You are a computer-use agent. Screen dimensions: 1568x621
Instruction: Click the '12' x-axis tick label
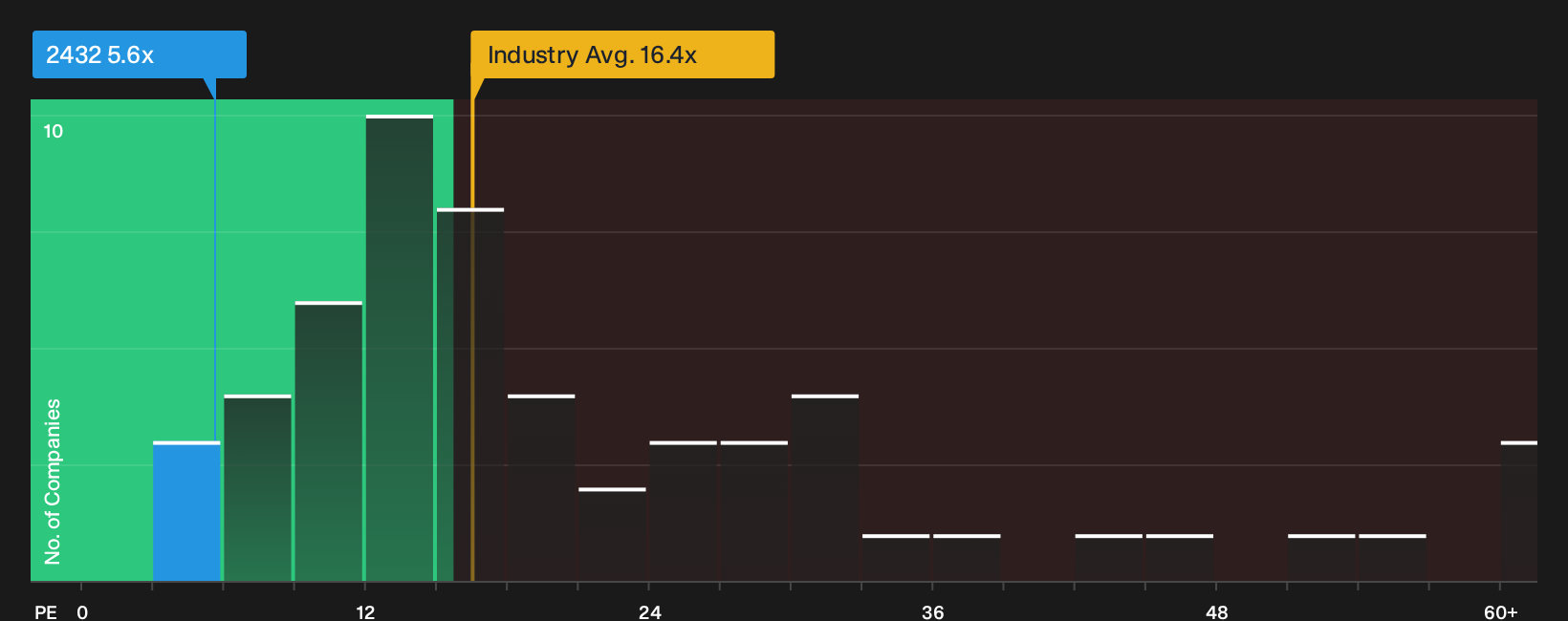click(365, 611)
